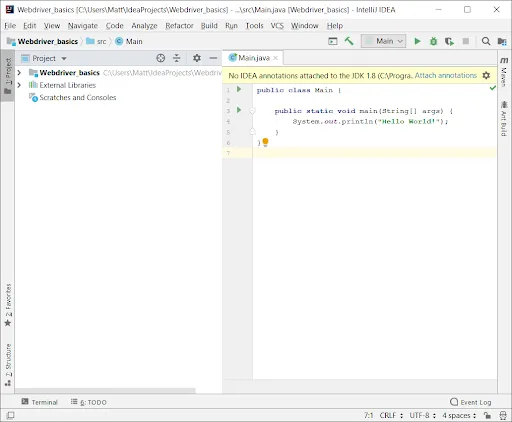Fold the main method at line 3
This screenshot has height=422, width=512.
tap(252, 111)
